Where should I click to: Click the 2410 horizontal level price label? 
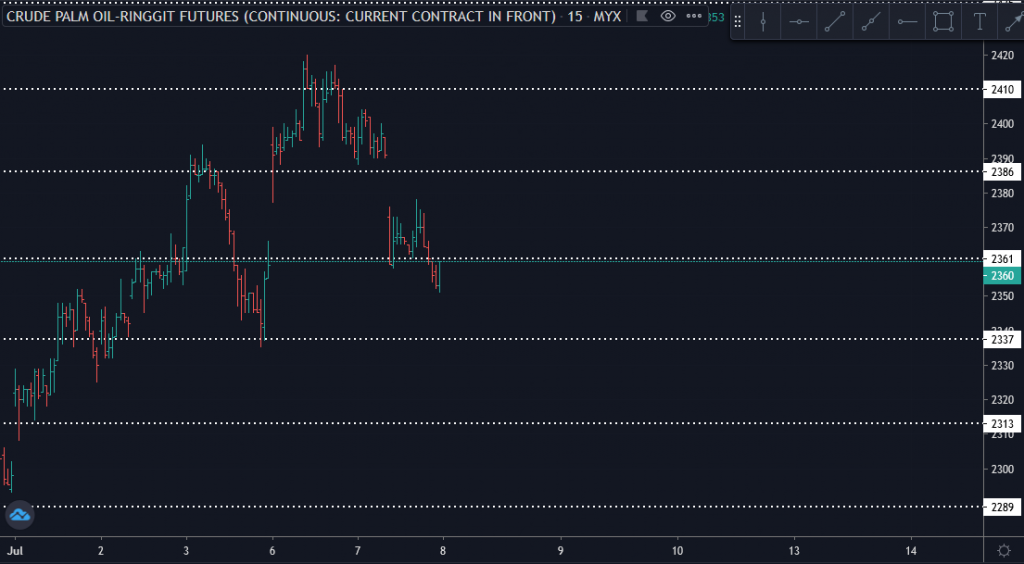[x=1002, y=89]
